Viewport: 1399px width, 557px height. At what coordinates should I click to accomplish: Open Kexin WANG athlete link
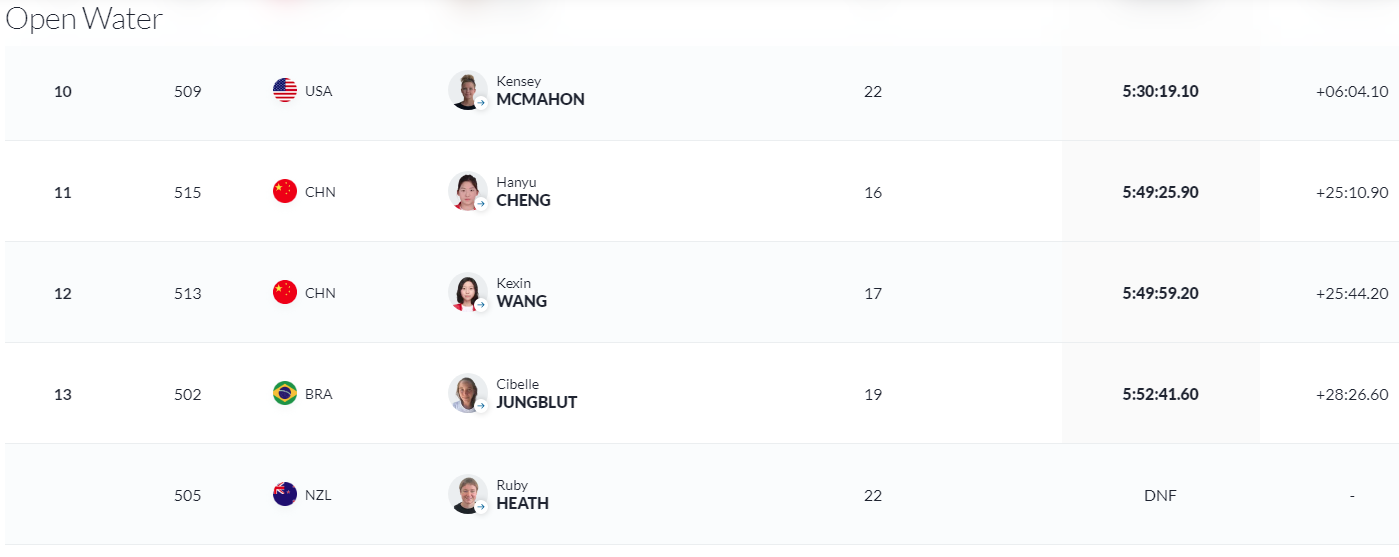521,293
